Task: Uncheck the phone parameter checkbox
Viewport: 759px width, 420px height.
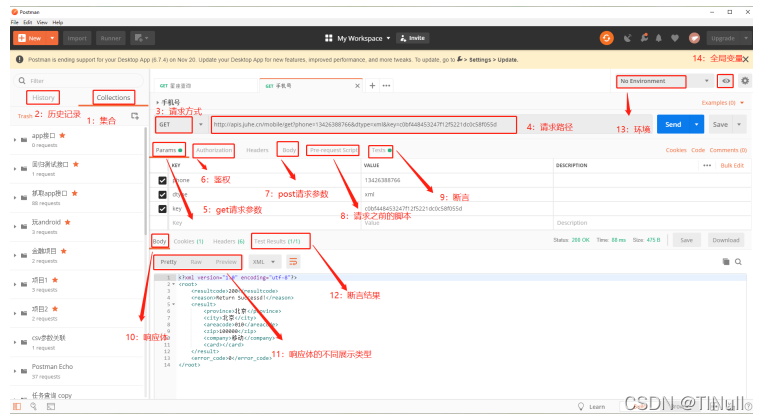Action: pyautogui.click(x=163, y=180)
